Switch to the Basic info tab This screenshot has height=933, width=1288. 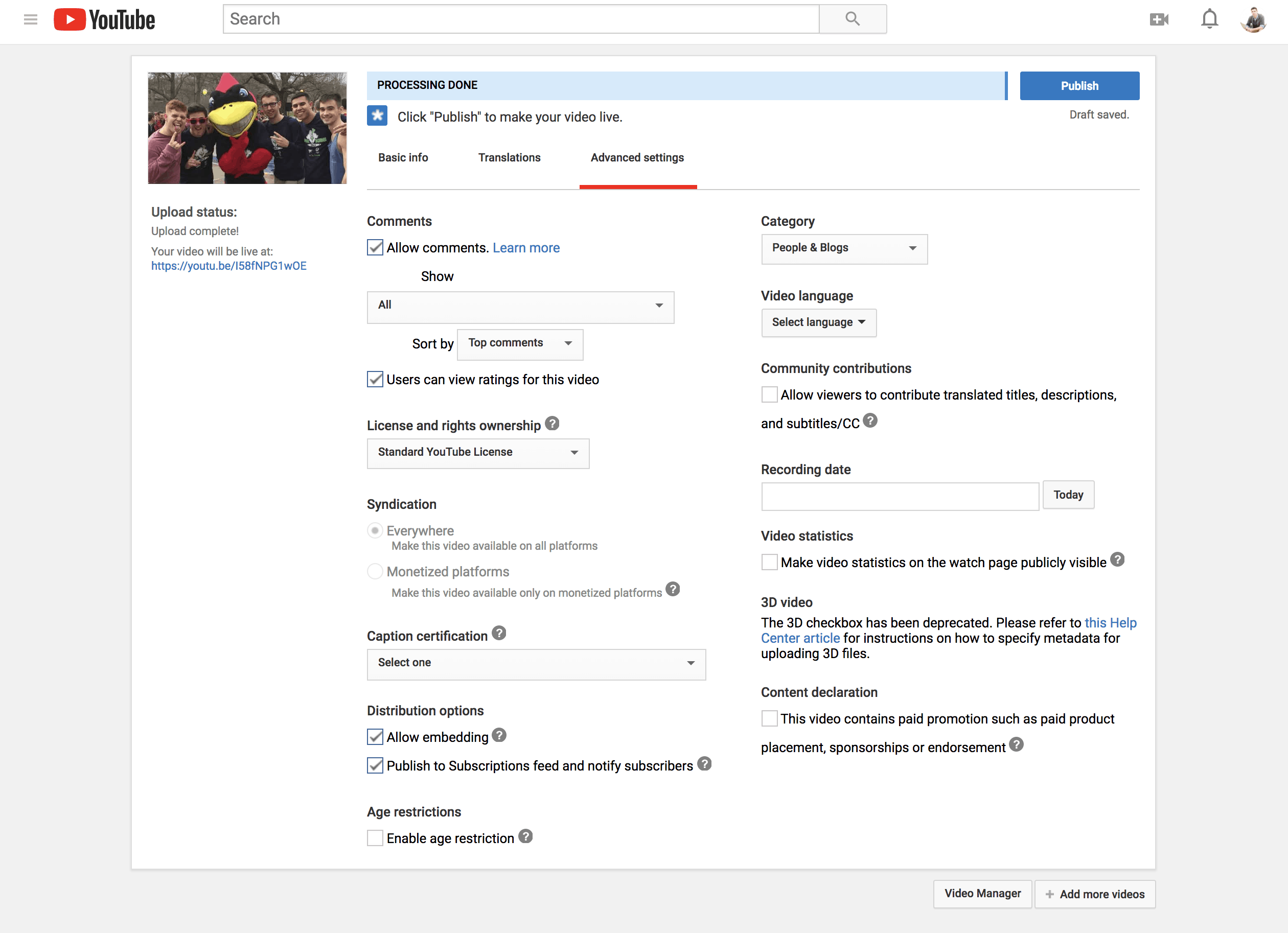click(x=403, y=157)
